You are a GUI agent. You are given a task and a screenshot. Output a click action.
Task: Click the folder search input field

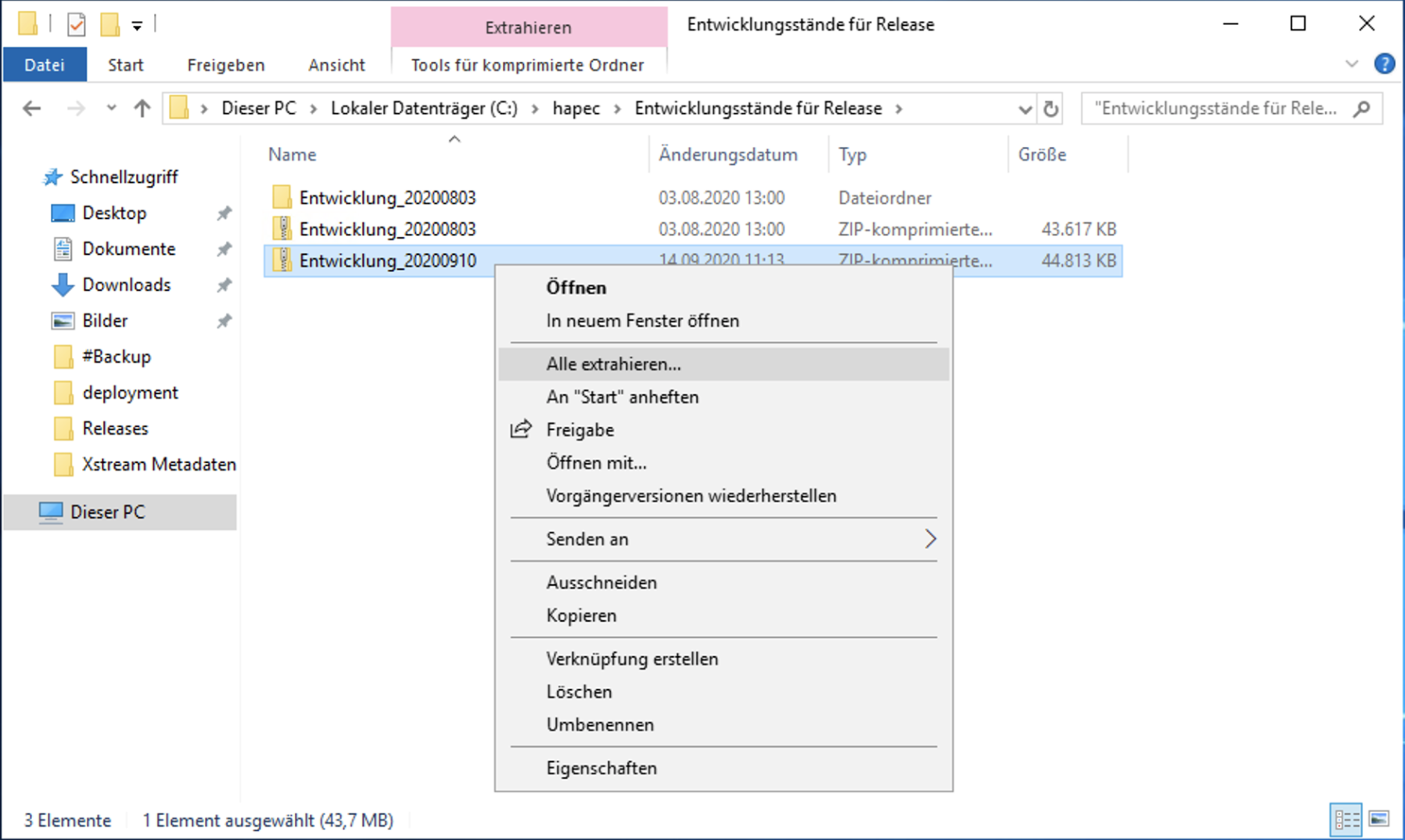(1216, 109)
